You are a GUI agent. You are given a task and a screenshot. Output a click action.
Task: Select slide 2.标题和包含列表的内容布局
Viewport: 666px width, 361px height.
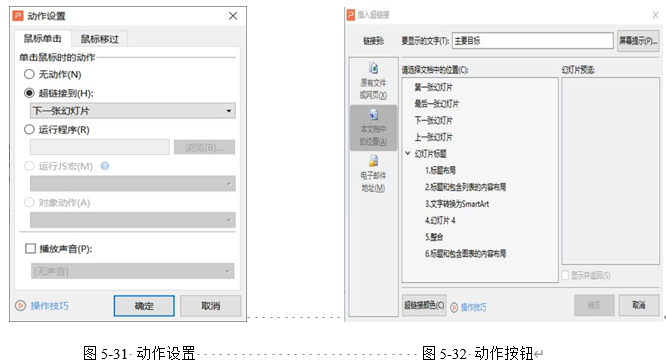click(x=465, y=187)
